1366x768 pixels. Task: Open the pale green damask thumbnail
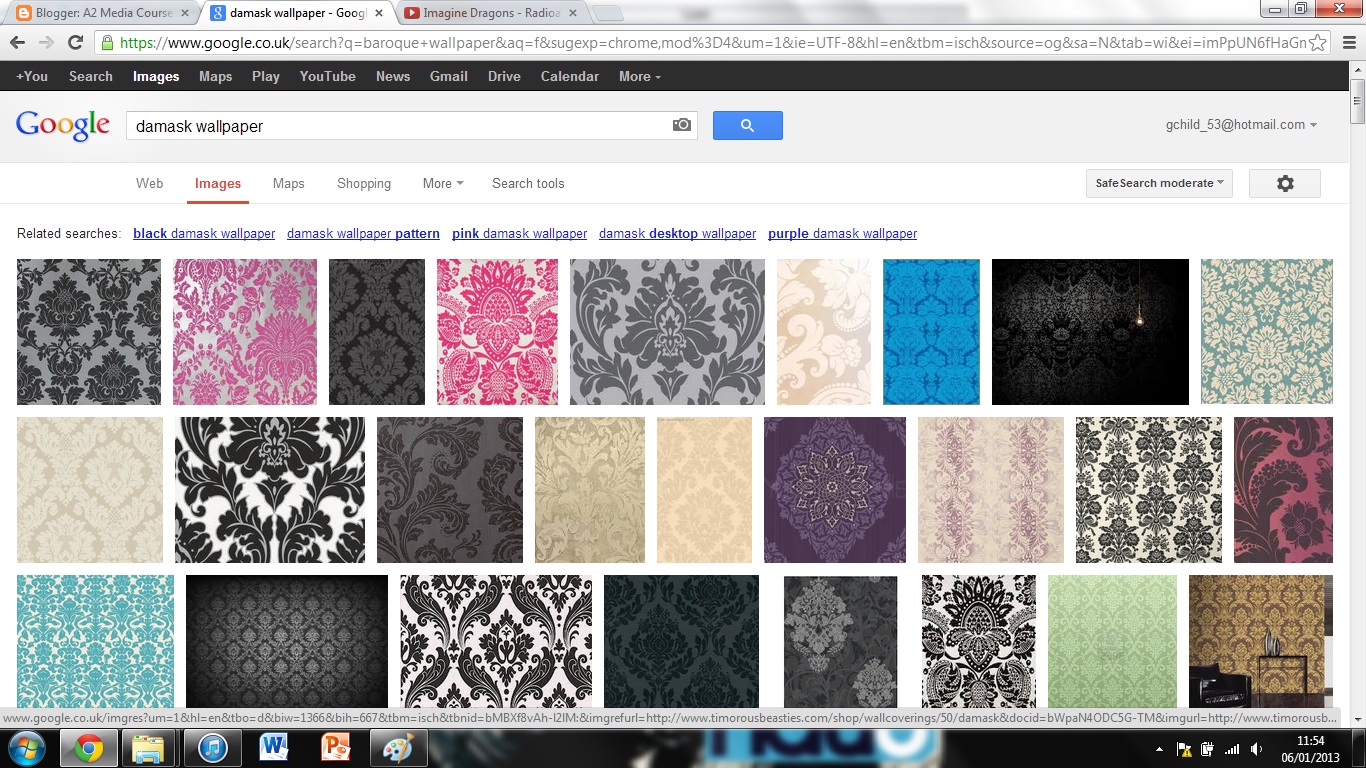click(1112, 642)
